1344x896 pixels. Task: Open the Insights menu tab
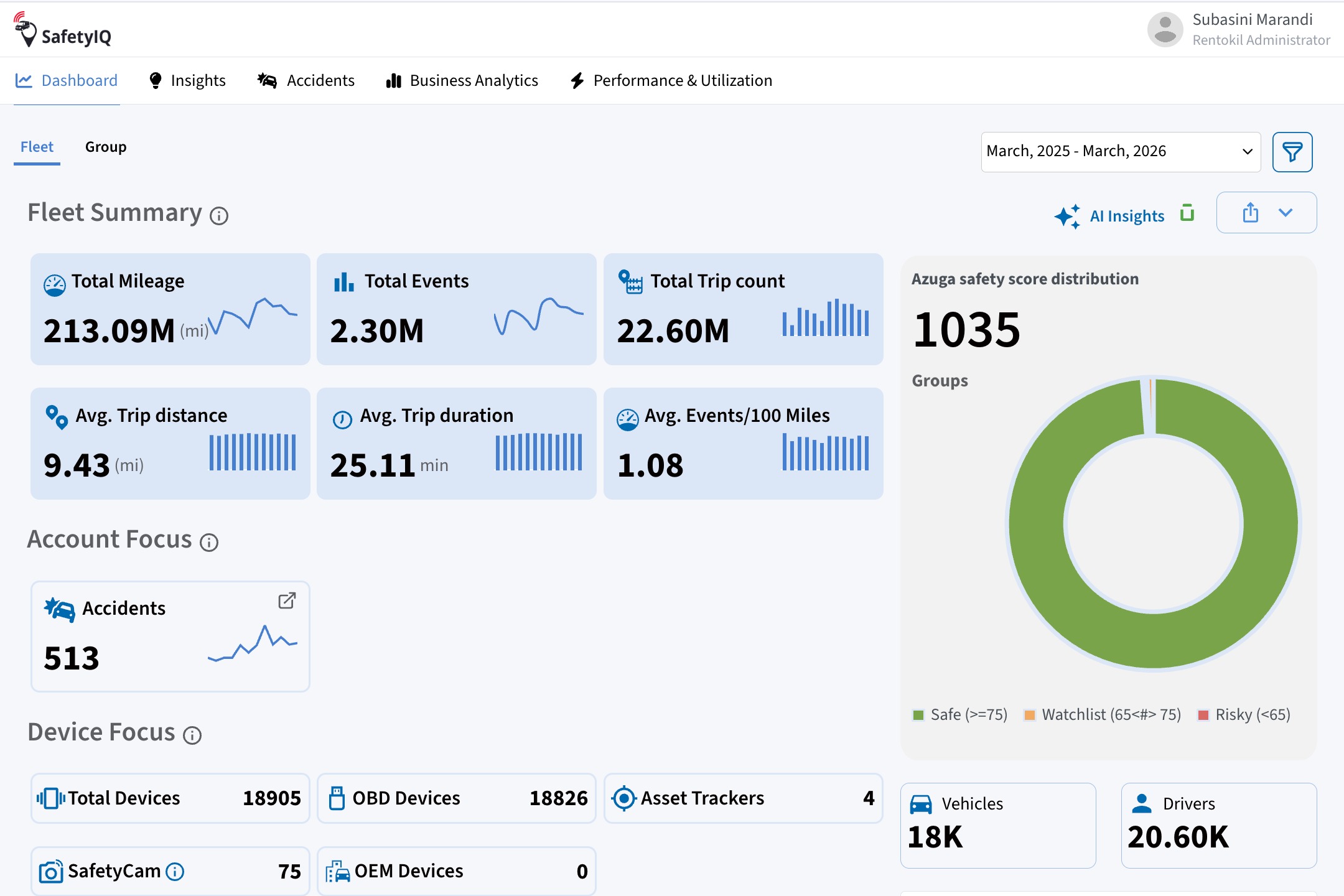pyautogui.click(x=187, y=81)
